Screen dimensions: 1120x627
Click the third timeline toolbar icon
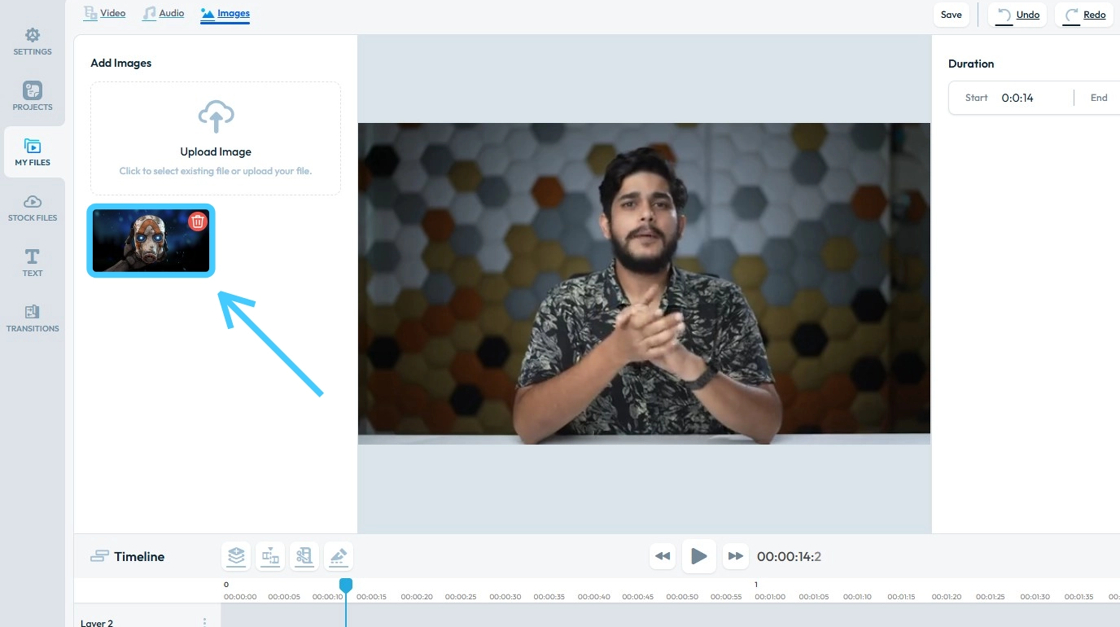coord(304,556)
